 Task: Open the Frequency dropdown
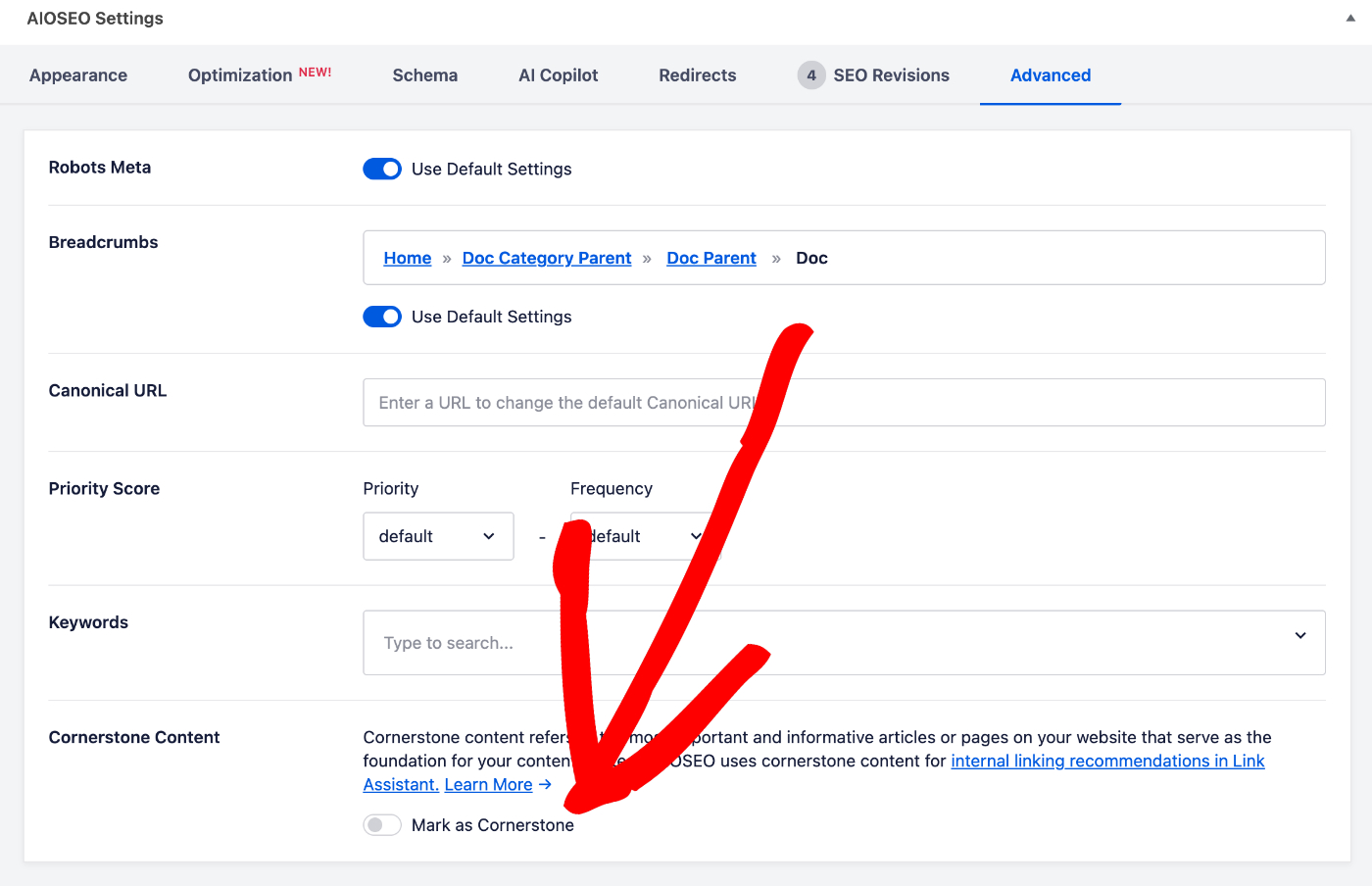646,536
